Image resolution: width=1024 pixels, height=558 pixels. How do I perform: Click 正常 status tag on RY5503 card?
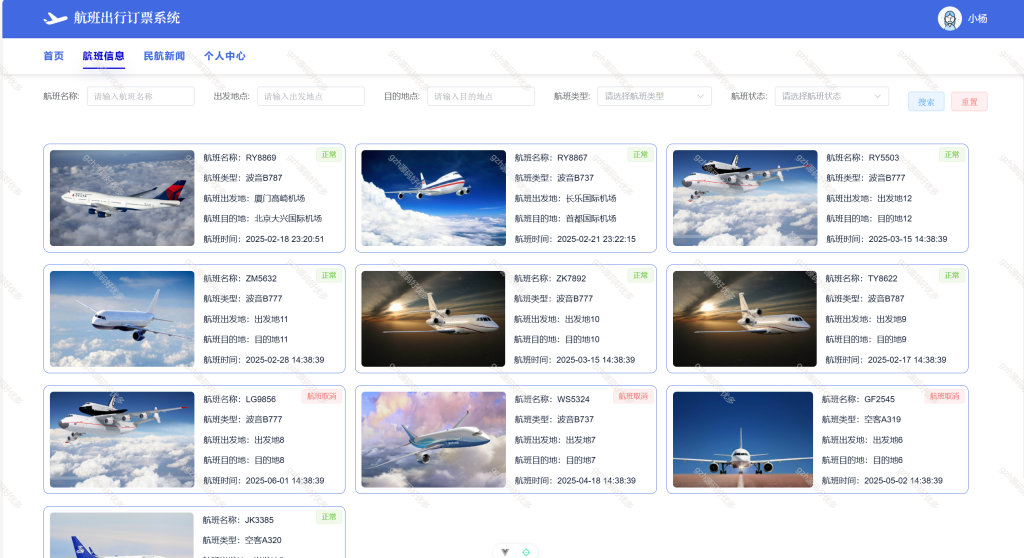point(952,155)
